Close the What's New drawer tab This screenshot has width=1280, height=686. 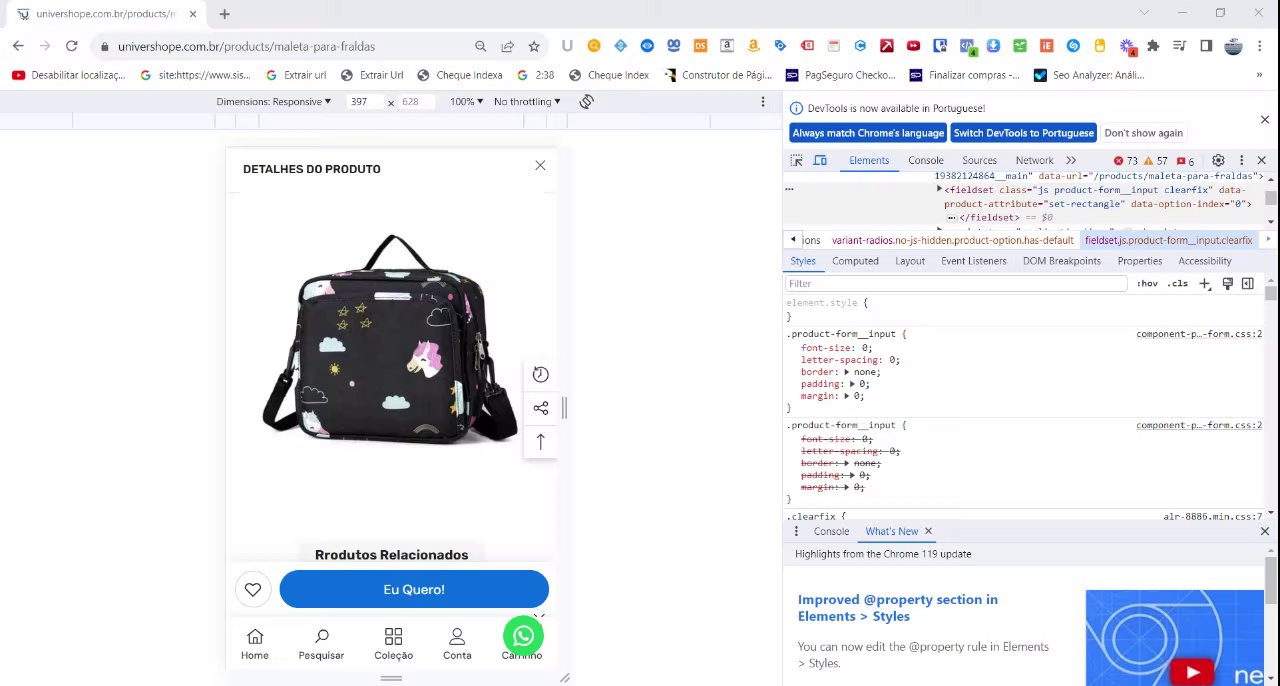click(928, 531)
